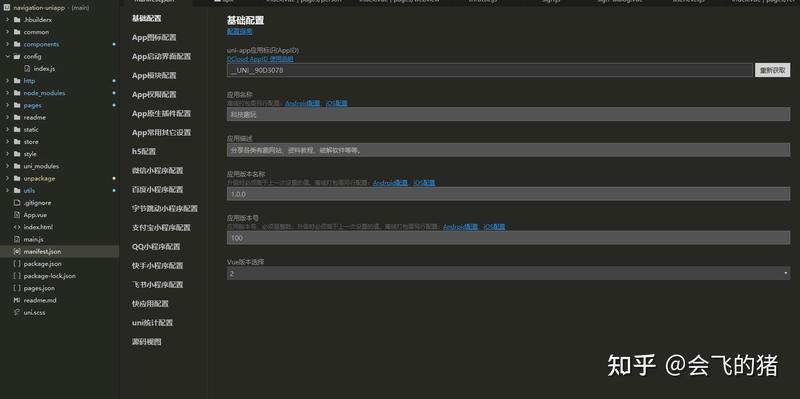
Task: Switch to 微信小程序配置 section
Action: [x=157, y=170]
